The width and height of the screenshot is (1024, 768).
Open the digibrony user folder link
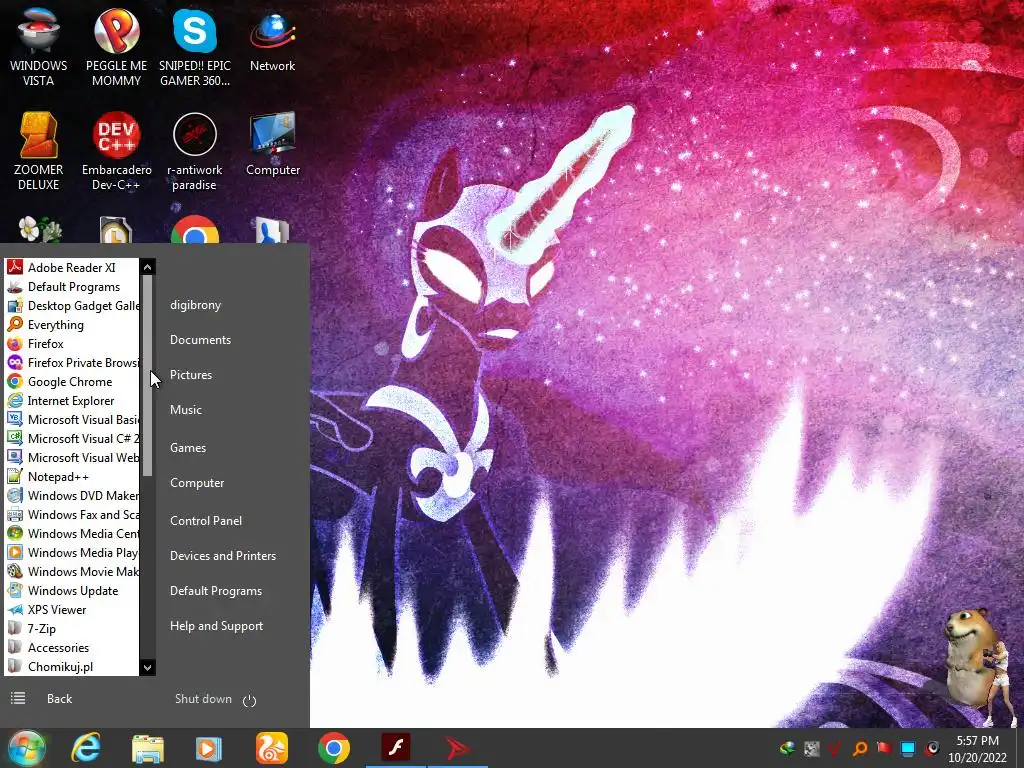click(195, 305)
